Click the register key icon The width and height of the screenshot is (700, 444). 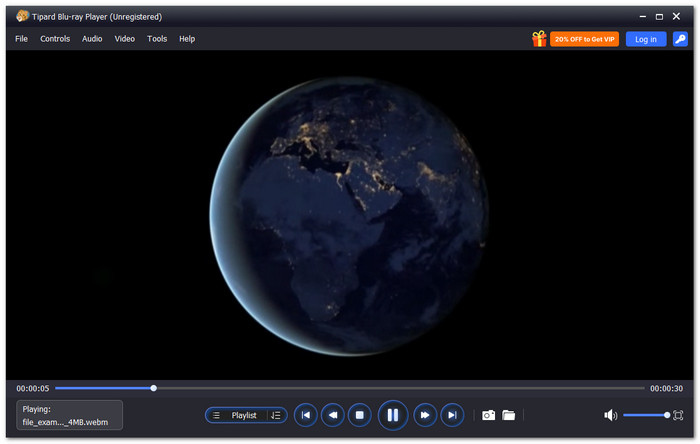(680, 39)
